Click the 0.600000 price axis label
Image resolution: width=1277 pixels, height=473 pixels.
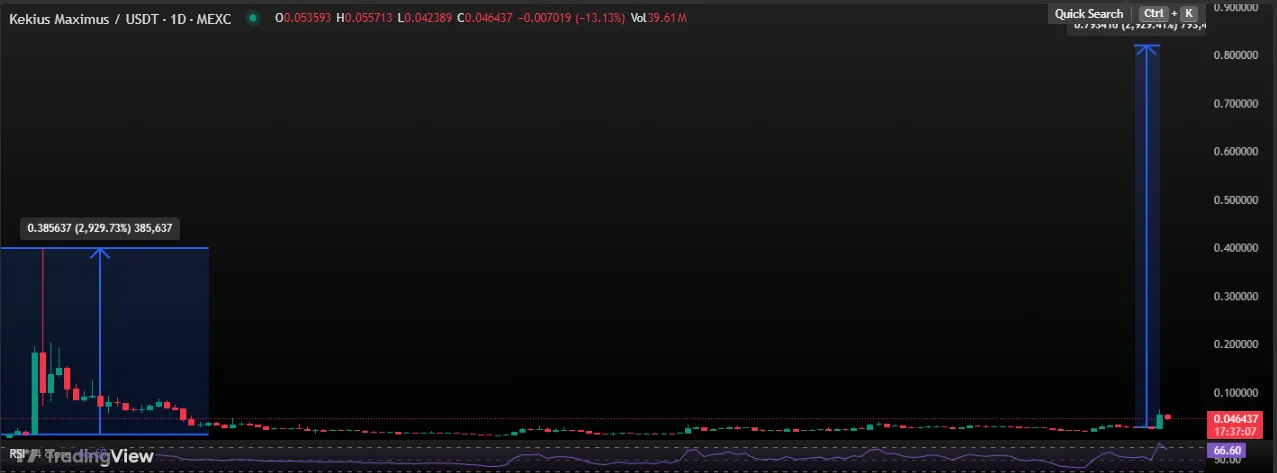[1237, 152]
